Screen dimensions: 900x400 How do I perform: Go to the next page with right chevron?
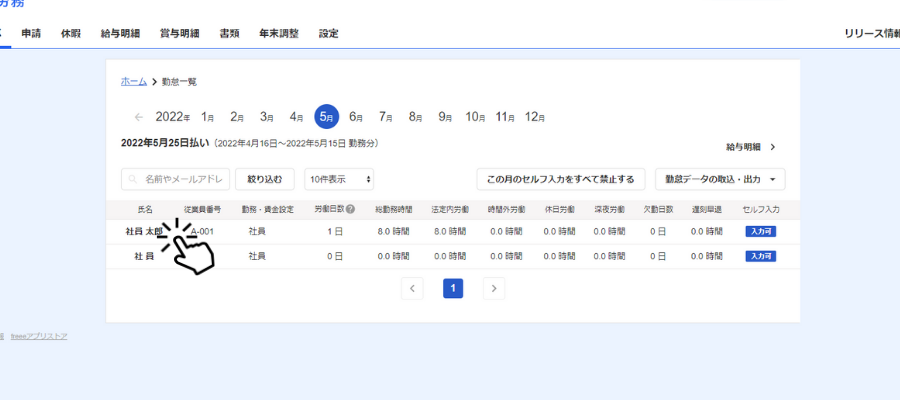coord(494,288)
